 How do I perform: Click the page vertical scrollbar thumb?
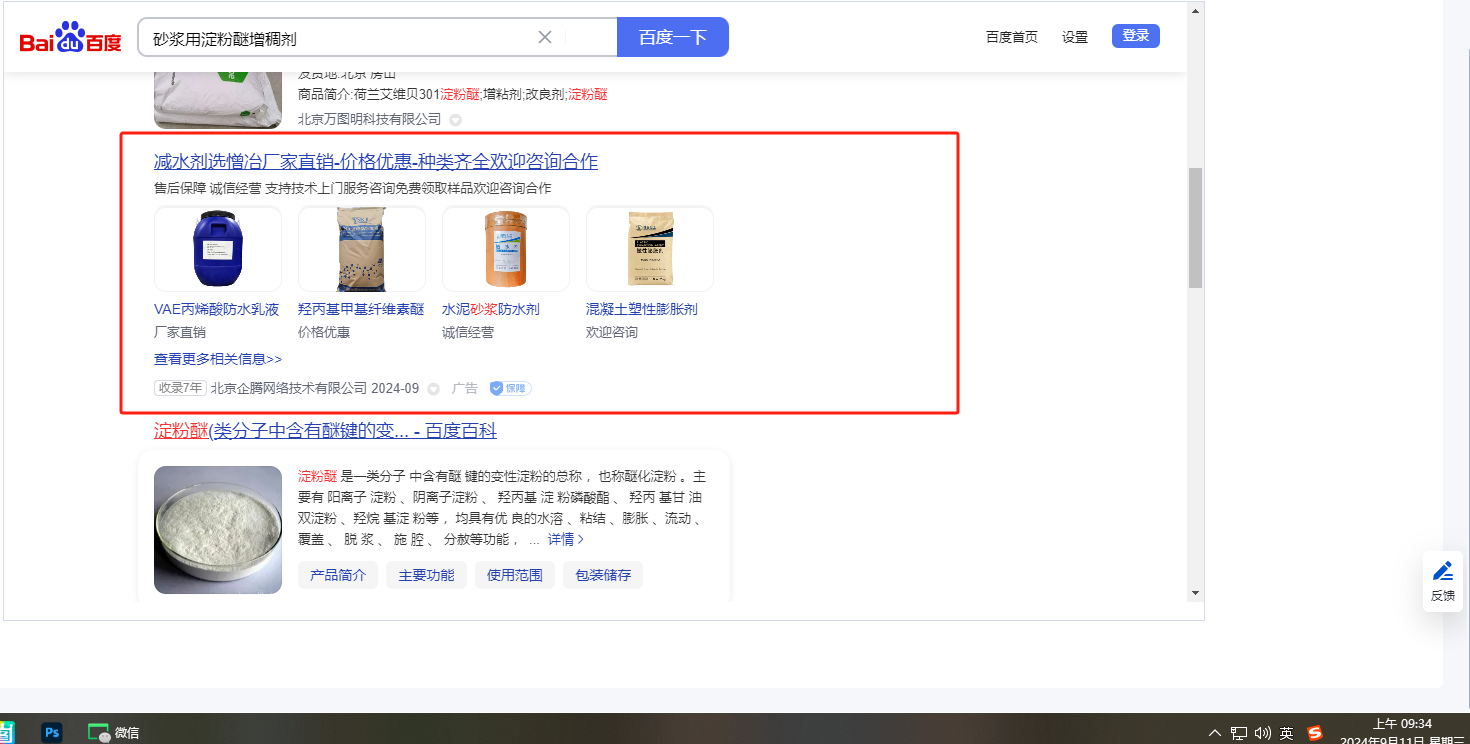1195,228
